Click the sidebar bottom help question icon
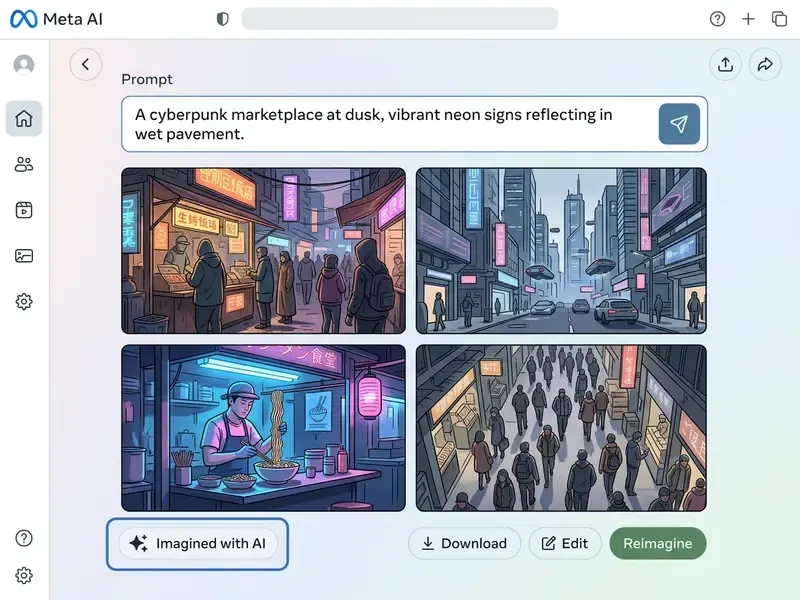Viewport: 800px width, 600px height. [x=24, y=538]
